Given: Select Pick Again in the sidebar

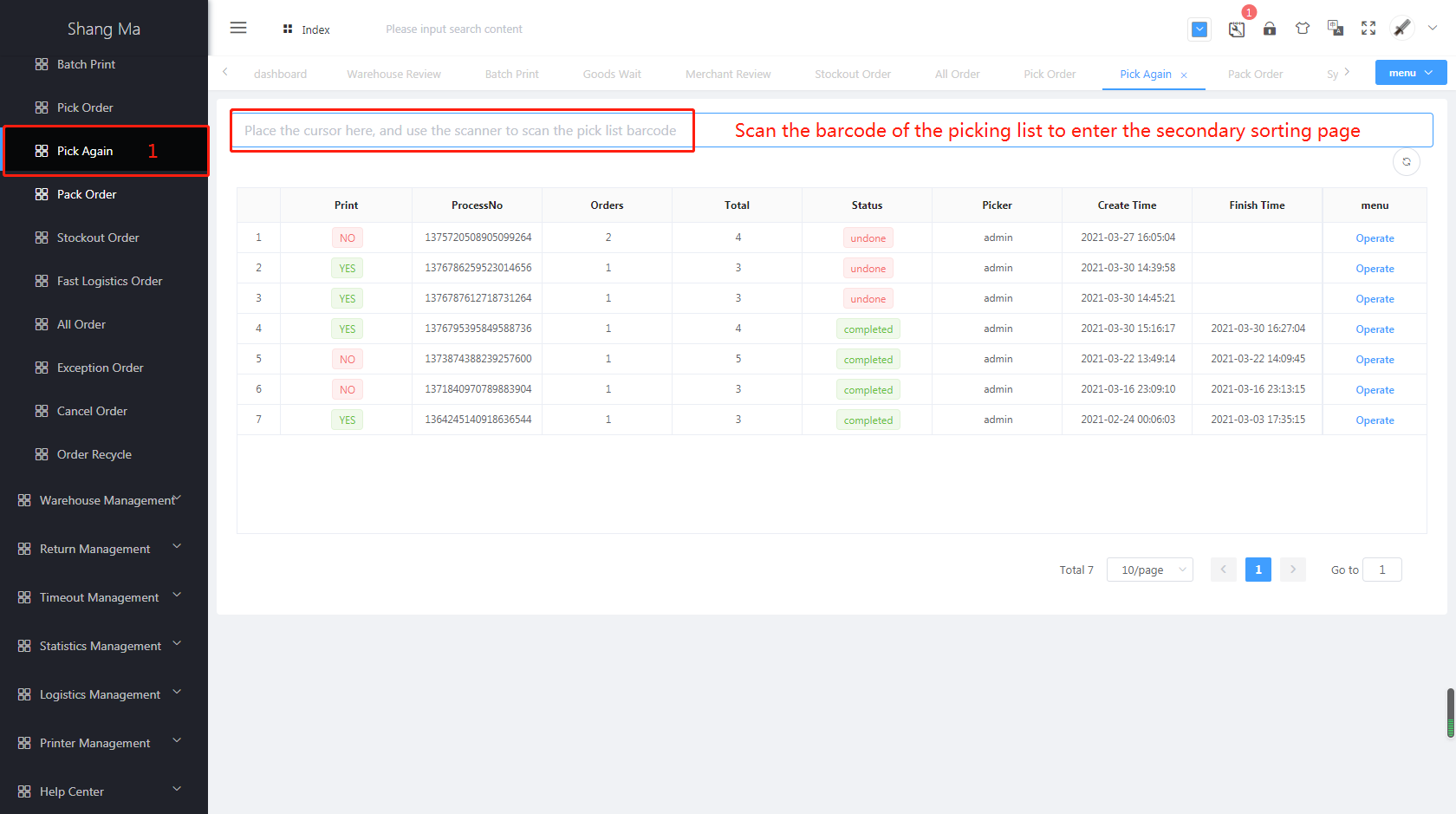Looking at the screenshot, I should click(x=104, y=151).
